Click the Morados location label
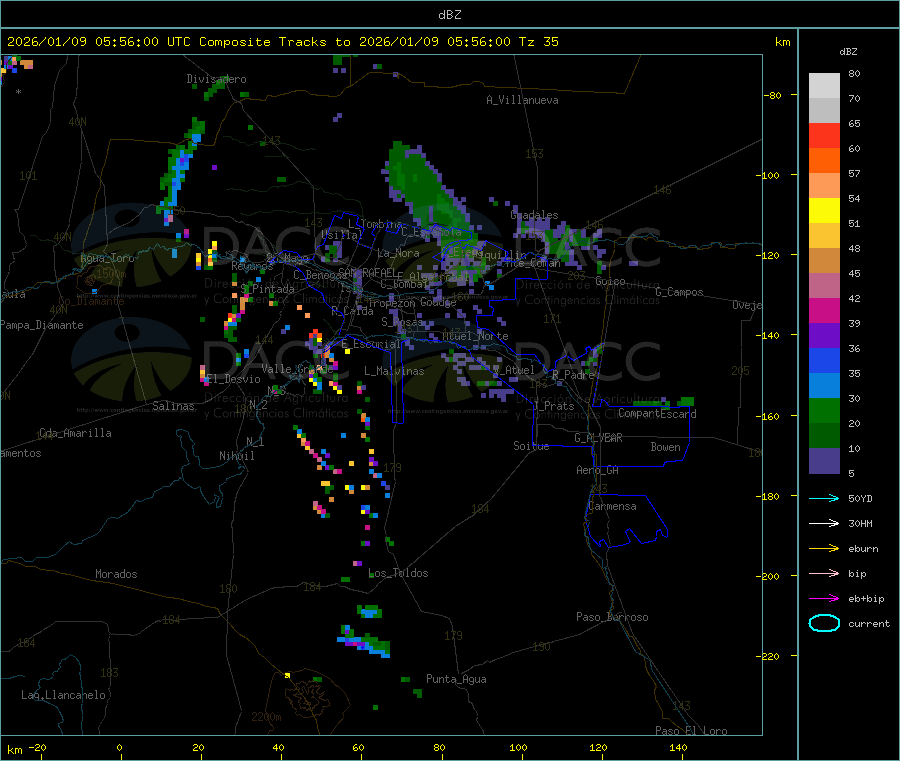The image size is (900, 761). pyautogui.click(x=117, y=574)
